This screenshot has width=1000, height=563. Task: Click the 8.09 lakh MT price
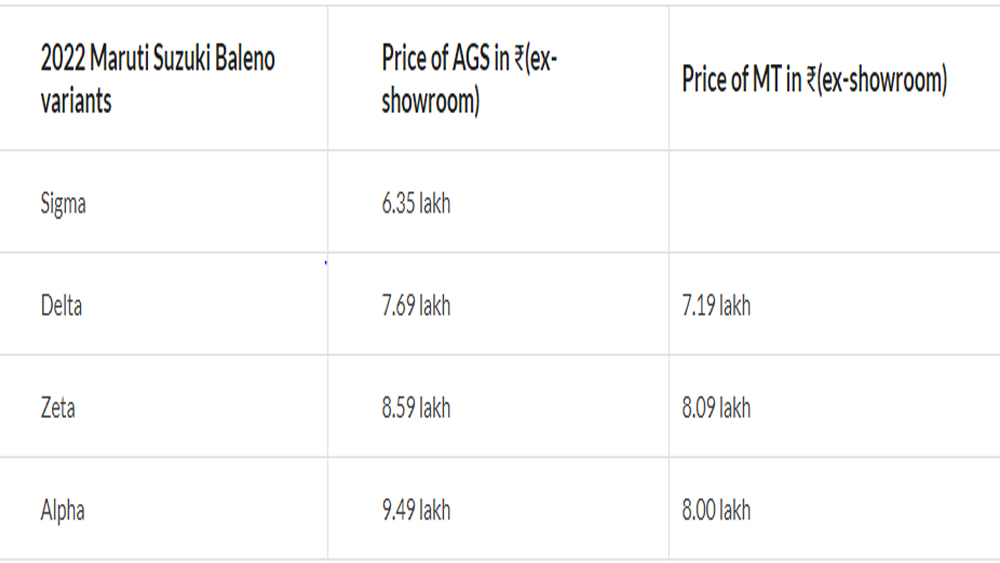click(716, 408)
